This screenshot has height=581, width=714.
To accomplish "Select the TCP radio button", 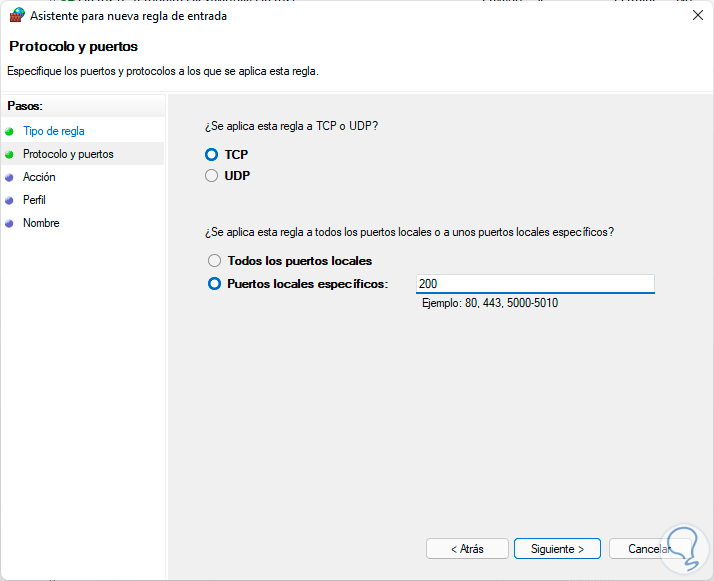I will click(211, 155).
